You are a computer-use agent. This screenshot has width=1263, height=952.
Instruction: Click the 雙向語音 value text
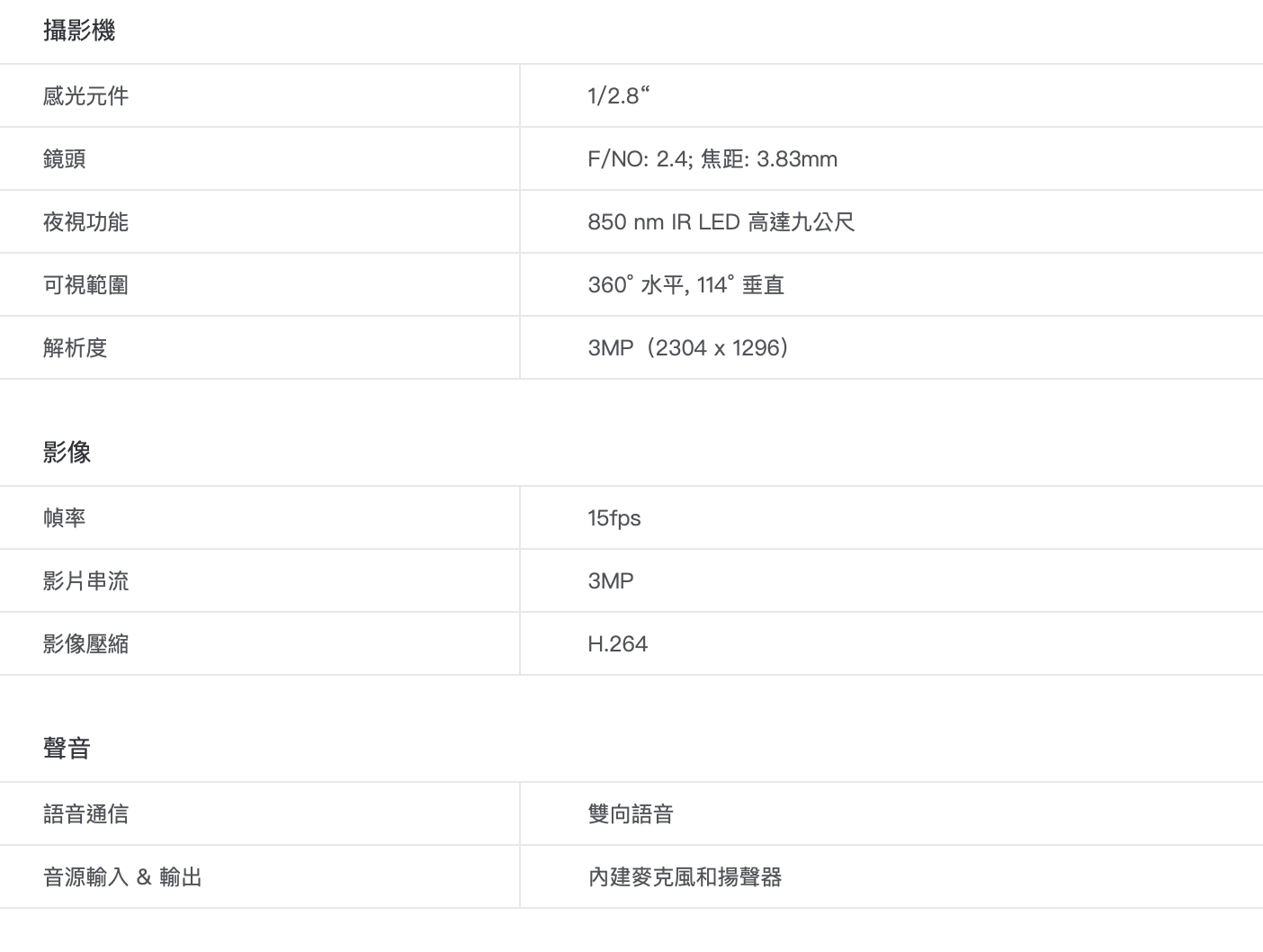pos(631,814)
